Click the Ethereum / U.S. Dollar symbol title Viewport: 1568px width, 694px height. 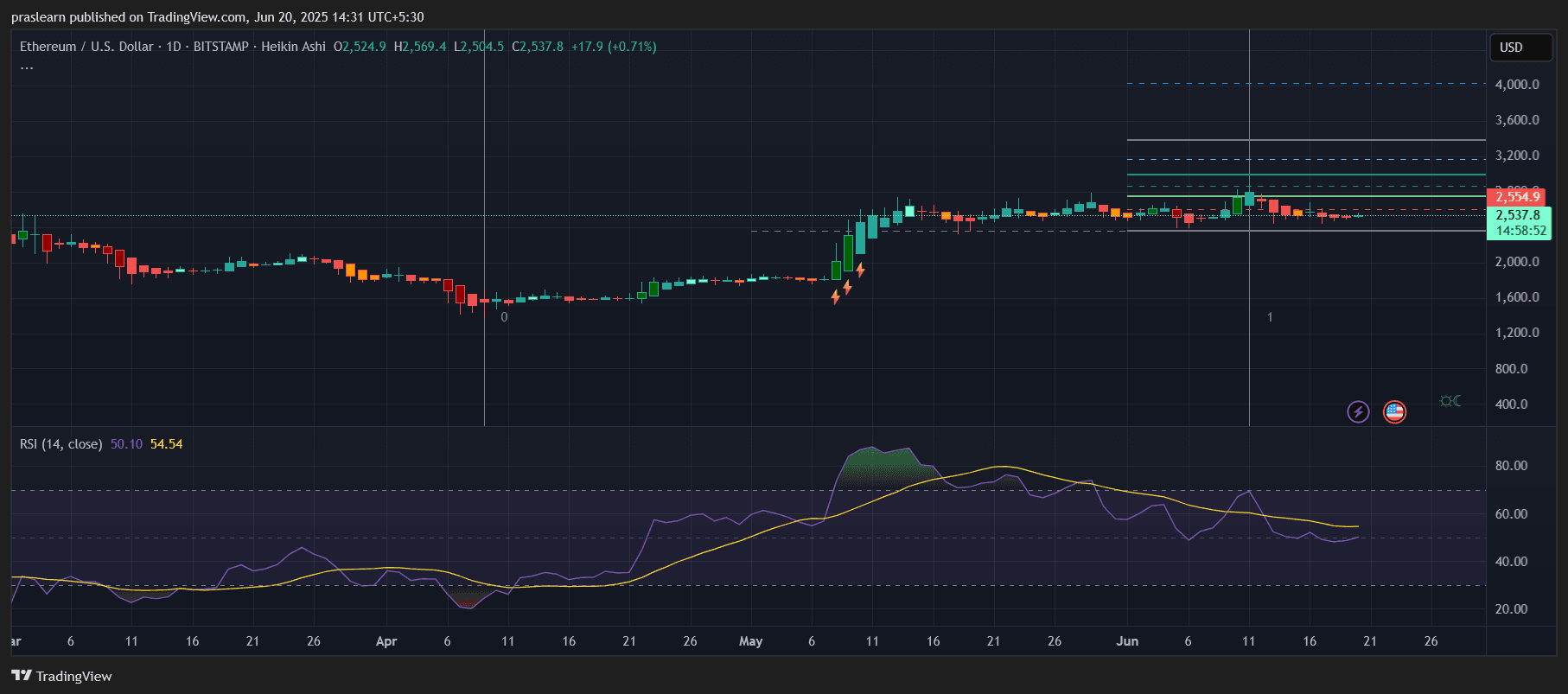(x=86, y=47)
